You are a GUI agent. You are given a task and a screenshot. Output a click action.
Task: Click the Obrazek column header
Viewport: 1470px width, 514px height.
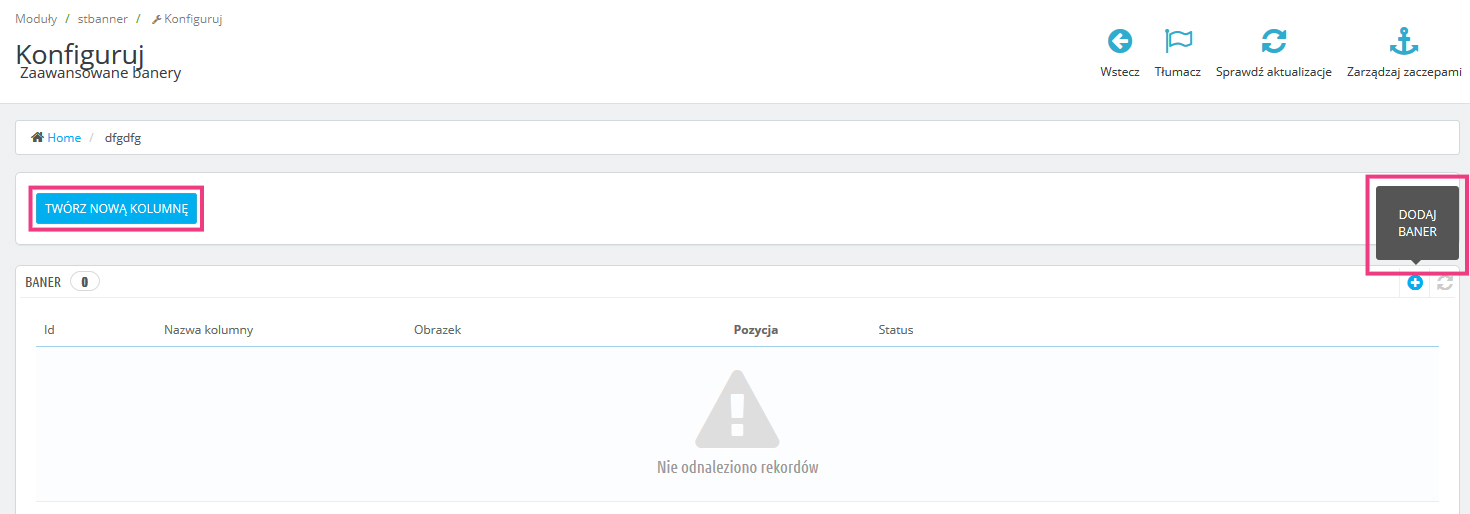point(437,330)
